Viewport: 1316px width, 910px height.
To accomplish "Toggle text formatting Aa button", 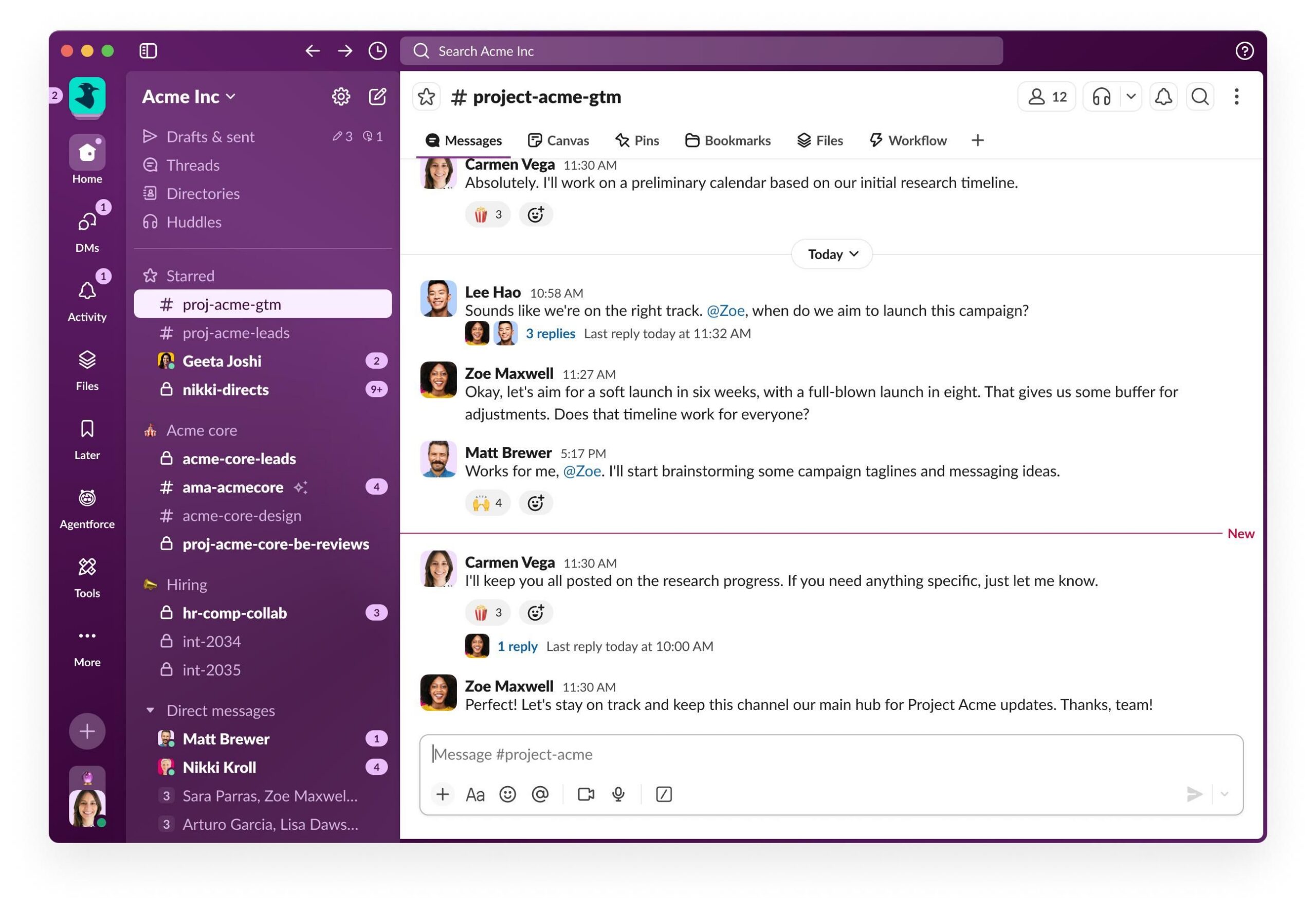I will coord(475,794).
